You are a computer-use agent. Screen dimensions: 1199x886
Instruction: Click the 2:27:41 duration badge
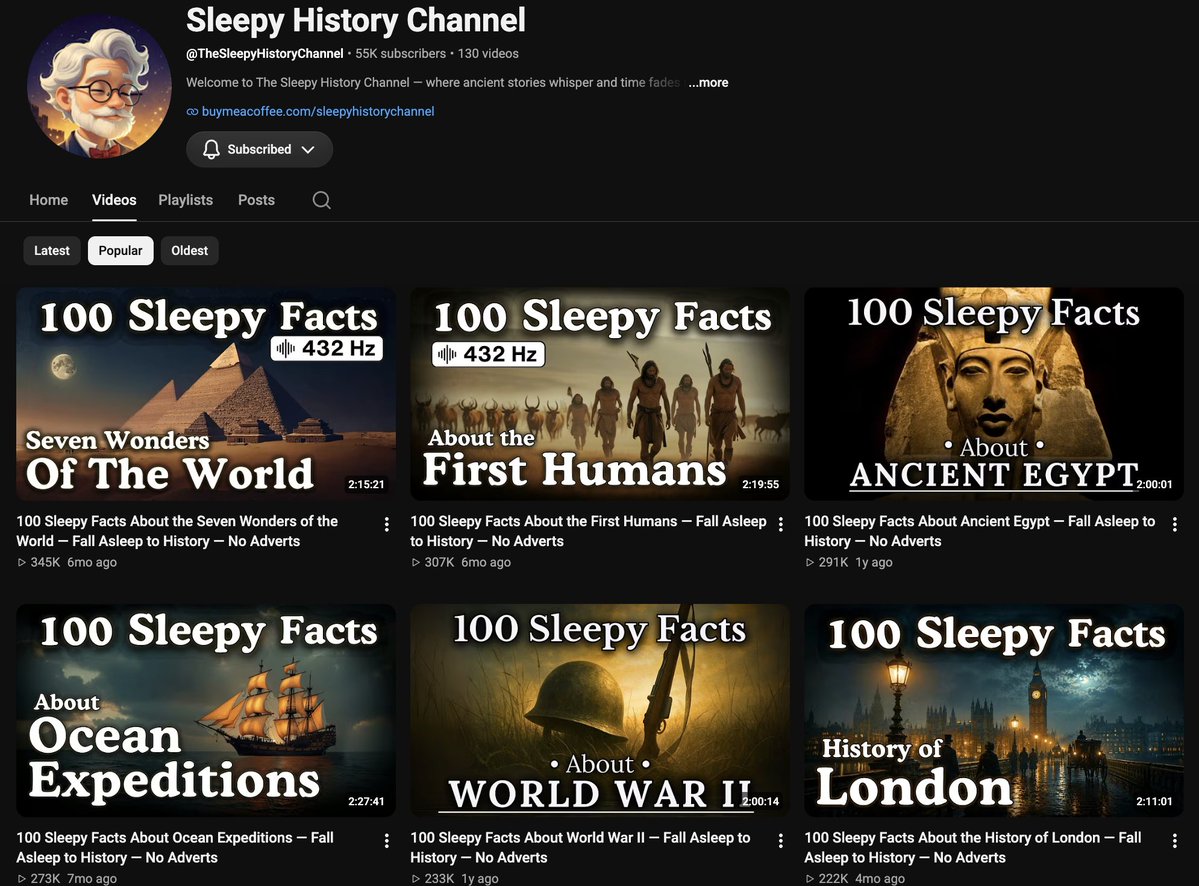366,802
